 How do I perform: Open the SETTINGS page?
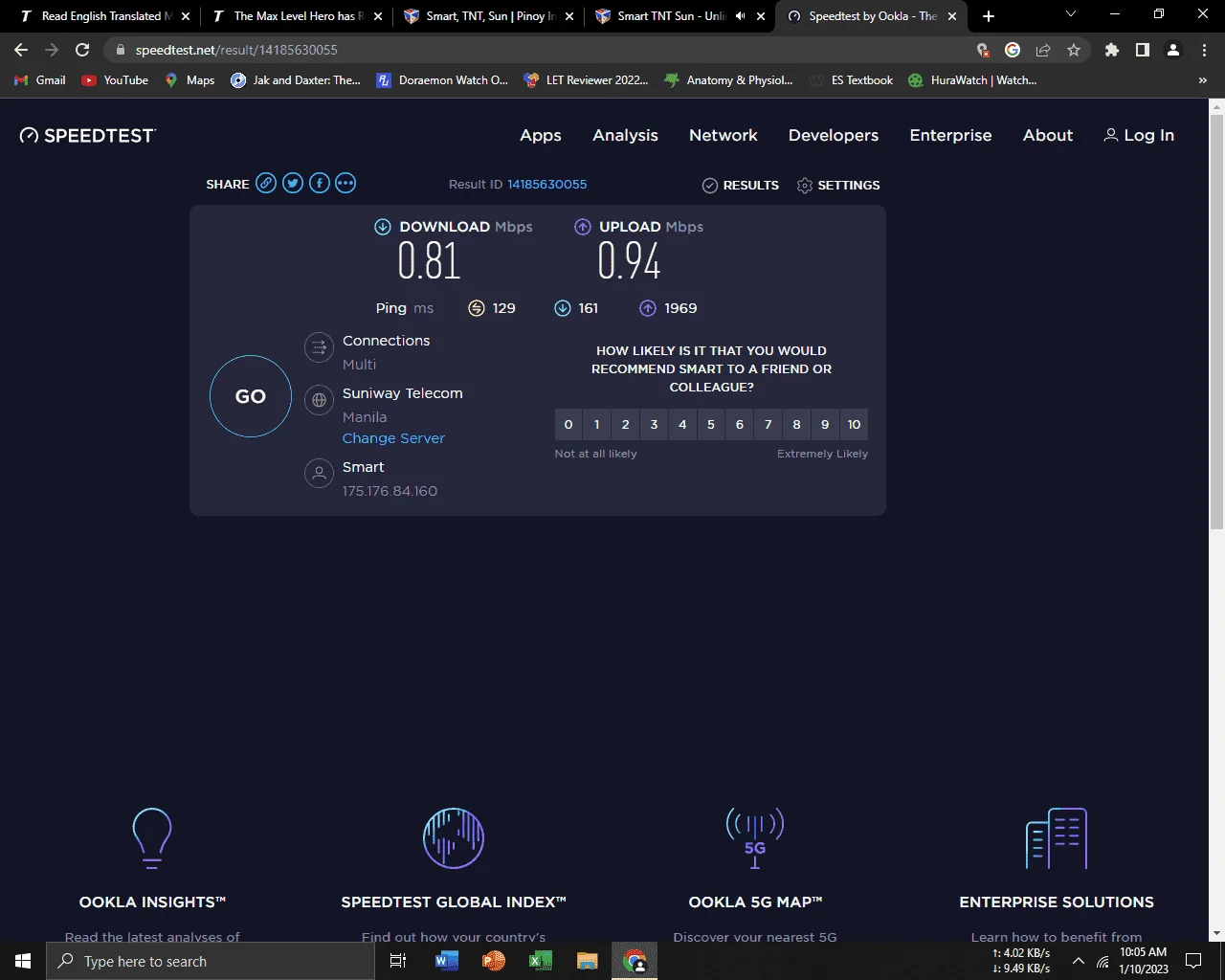[x=838, y=186]
